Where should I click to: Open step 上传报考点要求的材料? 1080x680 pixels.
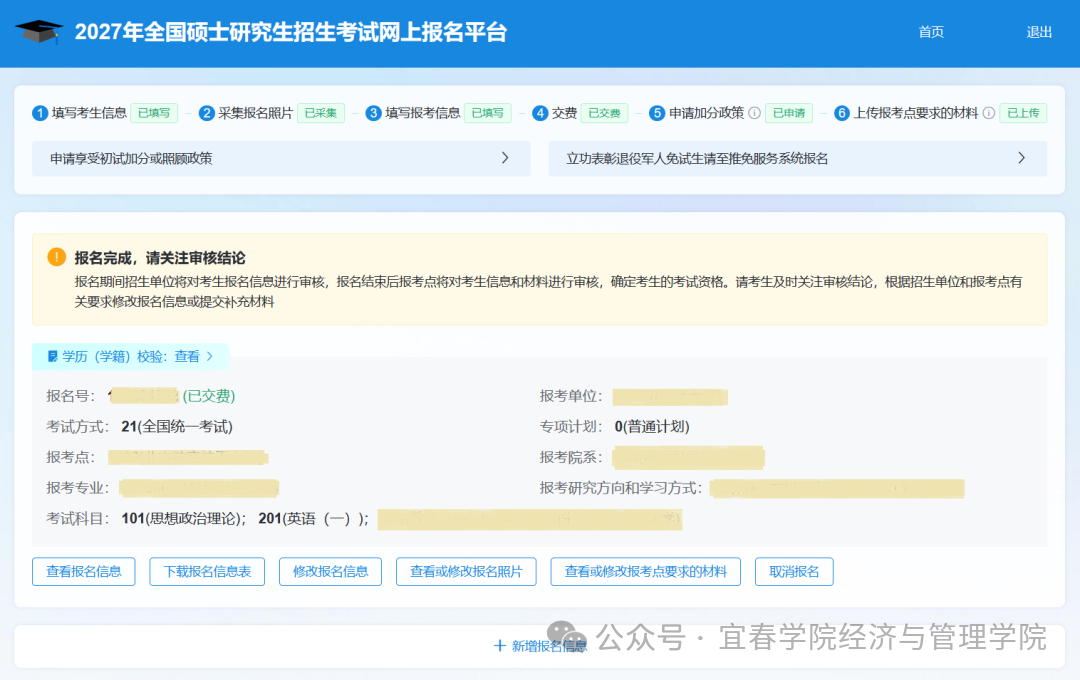click(915, 113)
